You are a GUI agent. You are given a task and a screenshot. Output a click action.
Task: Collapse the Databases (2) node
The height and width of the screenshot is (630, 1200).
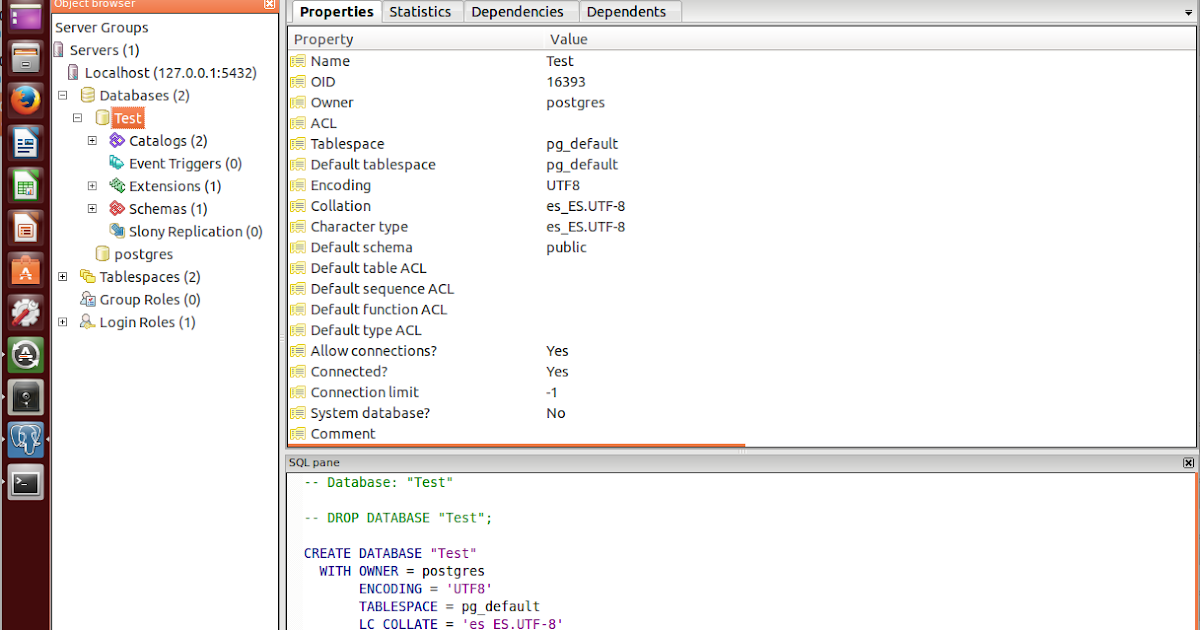pyautogui.click(x=63, y=96)
